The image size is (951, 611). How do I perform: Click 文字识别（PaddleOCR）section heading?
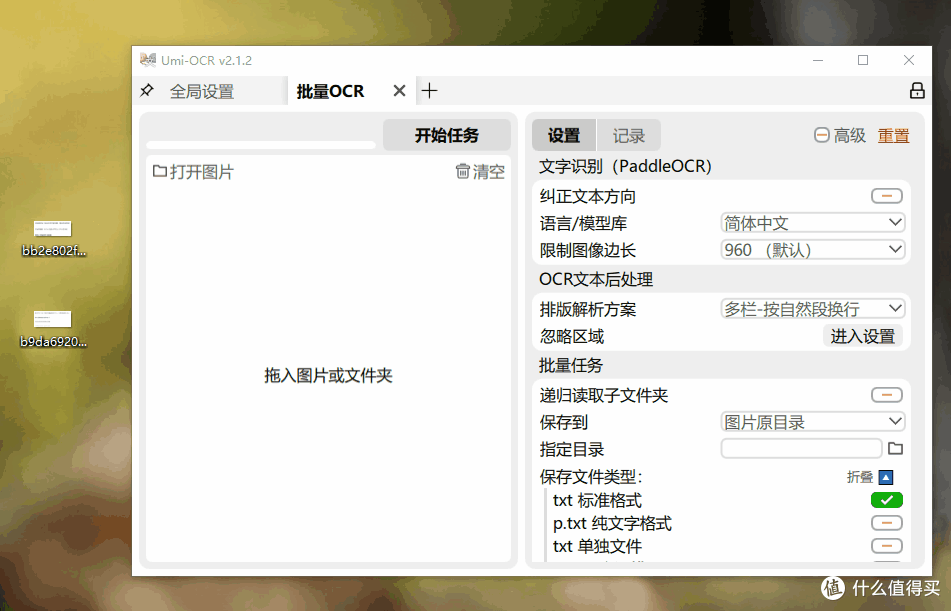tap(625, 166)
